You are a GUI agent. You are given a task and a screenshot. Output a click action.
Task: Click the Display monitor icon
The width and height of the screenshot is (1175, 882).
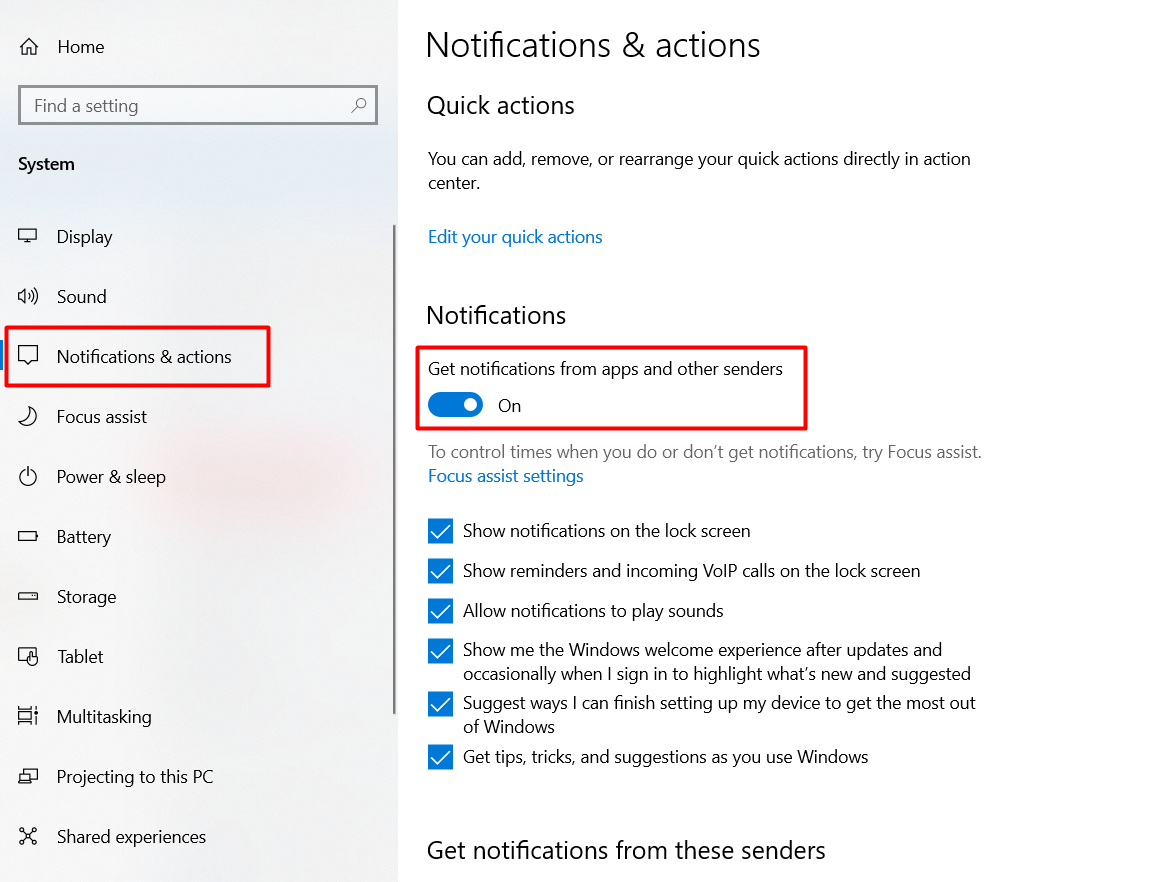(28, 236)
